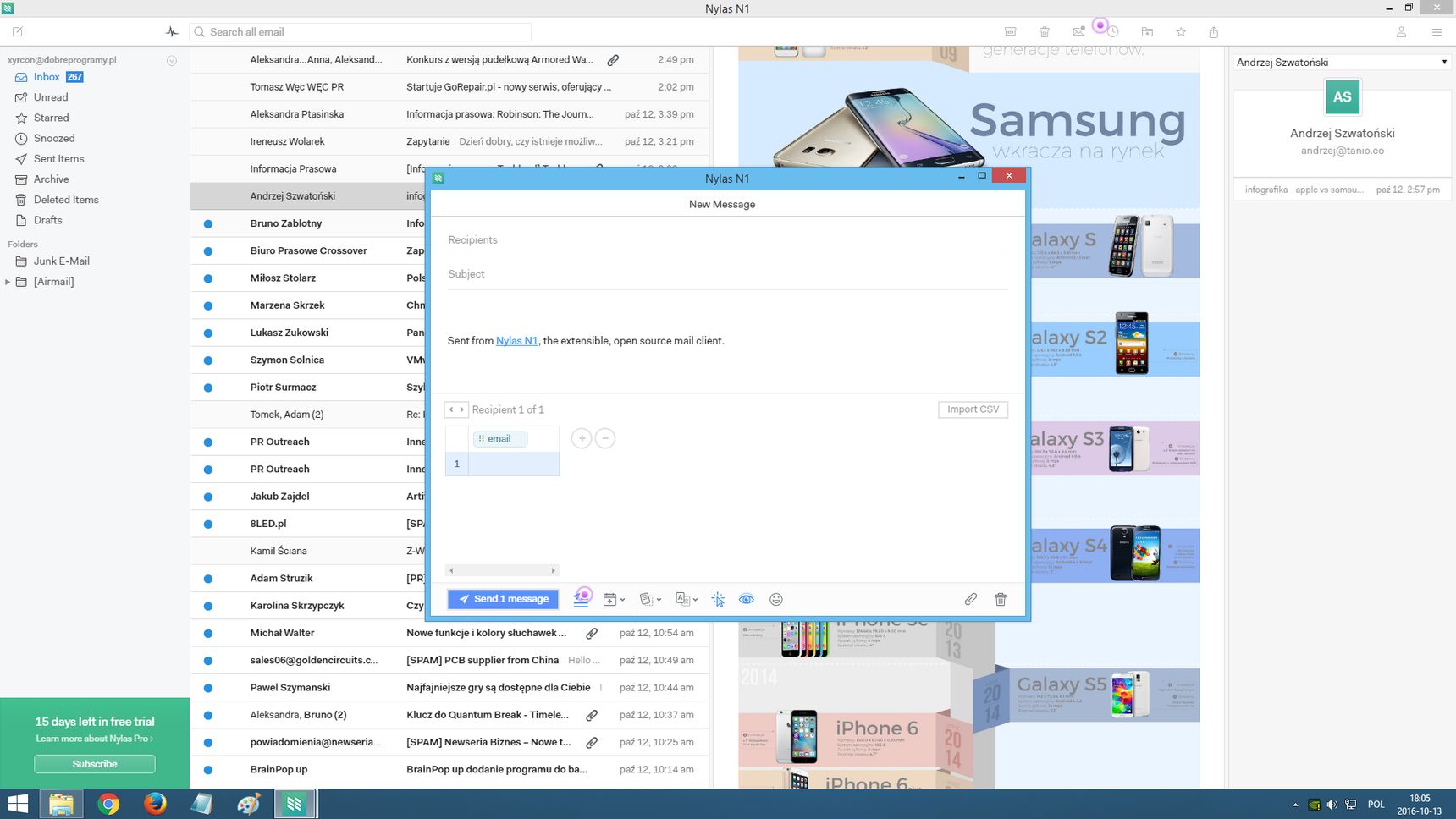Launch Firefox from the taskbar

pyautogui.click(x=155, y=804)
